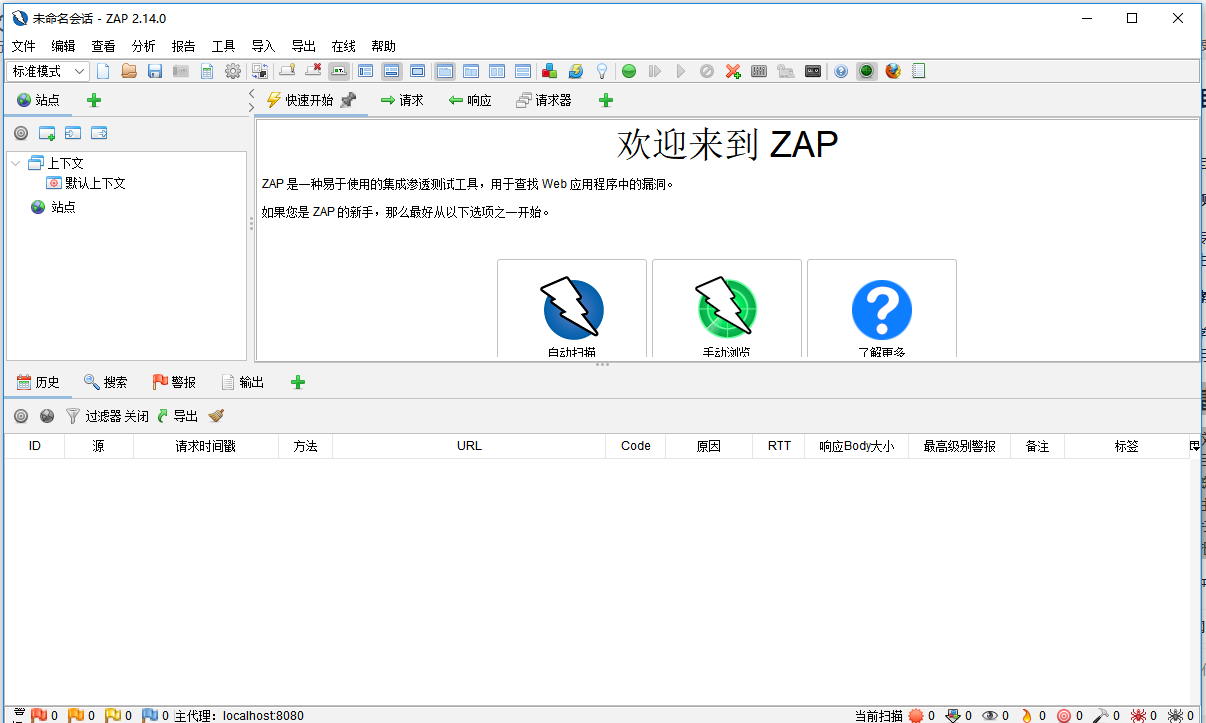
Task: Collapse the 上下文 tree node
Action: (x=15, y=162)
